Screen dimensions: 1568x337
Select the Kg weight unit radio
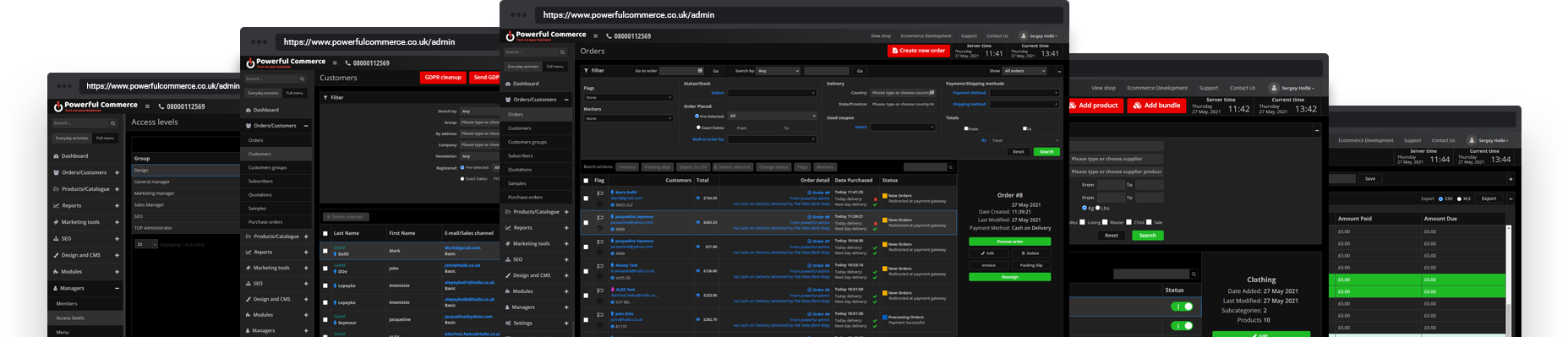pyautogui.click(x=1084, y=208)
